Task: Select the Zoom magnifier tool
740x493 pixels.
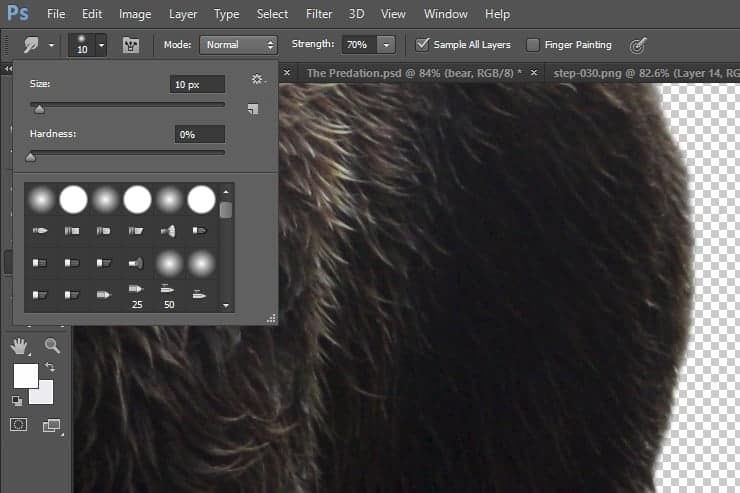Action: (52, 346)
